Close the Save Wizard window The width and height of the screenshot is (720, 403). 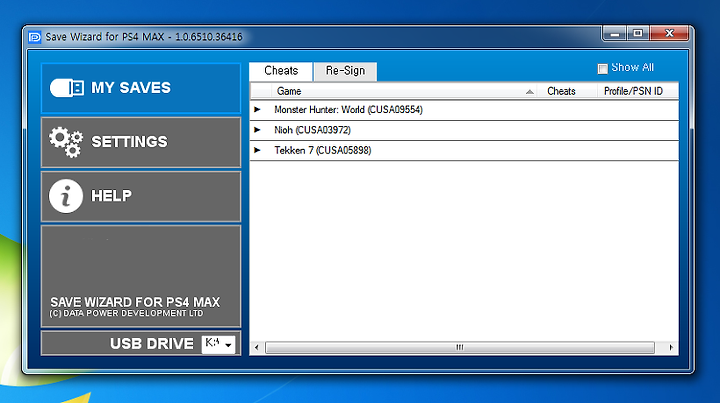[669, 34]
